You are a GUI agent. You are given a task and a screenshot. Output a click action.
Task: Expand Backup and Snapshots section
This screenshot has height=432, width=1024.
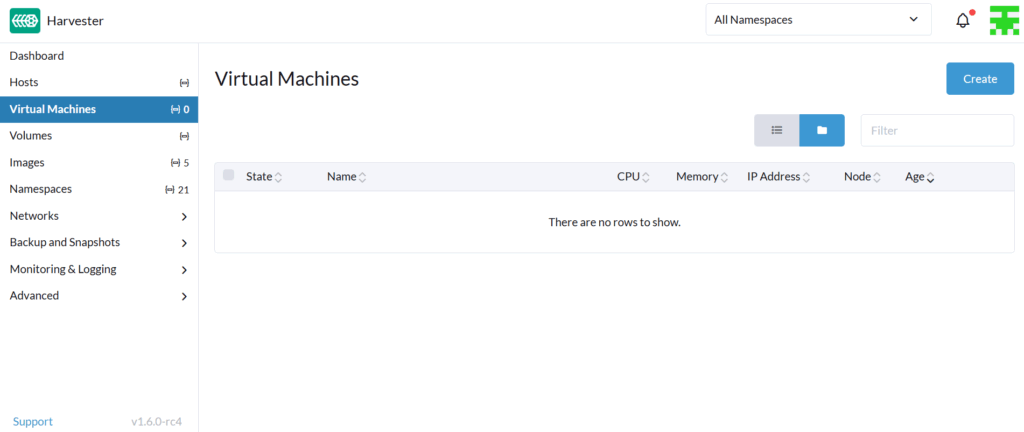pos(184,243)
